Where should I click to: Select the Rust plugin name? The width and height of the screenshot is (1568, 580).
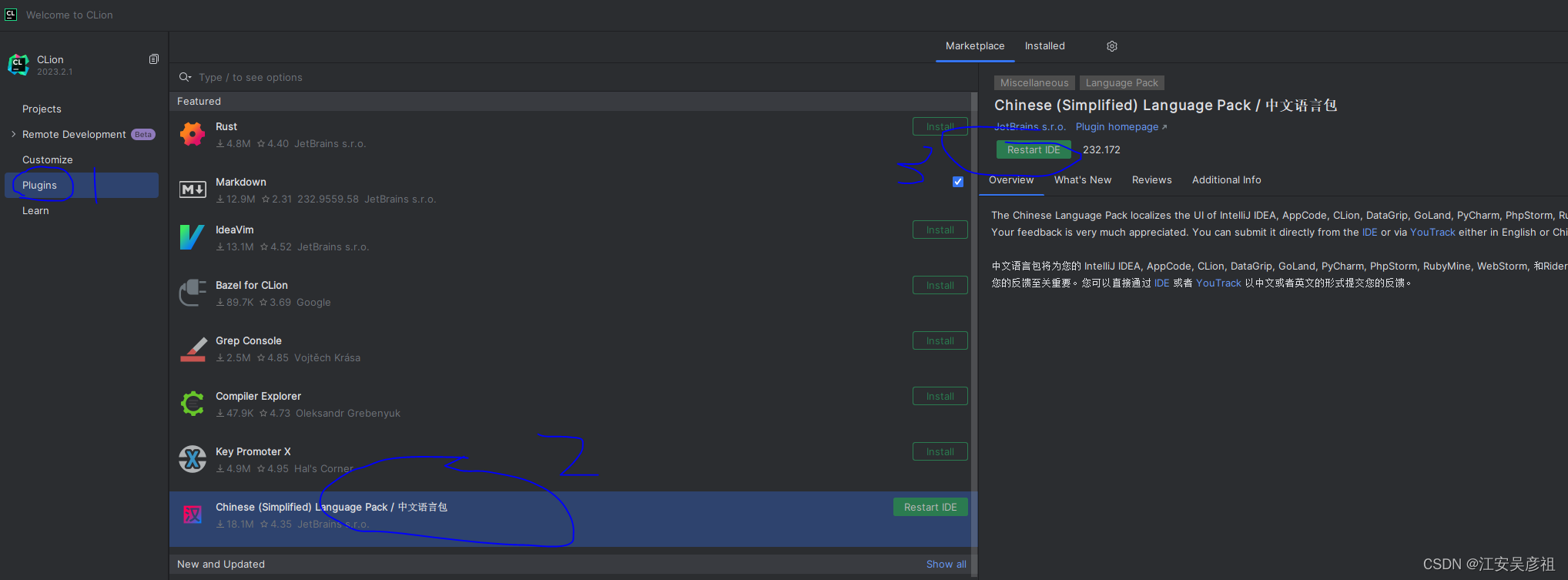[226, 126]
